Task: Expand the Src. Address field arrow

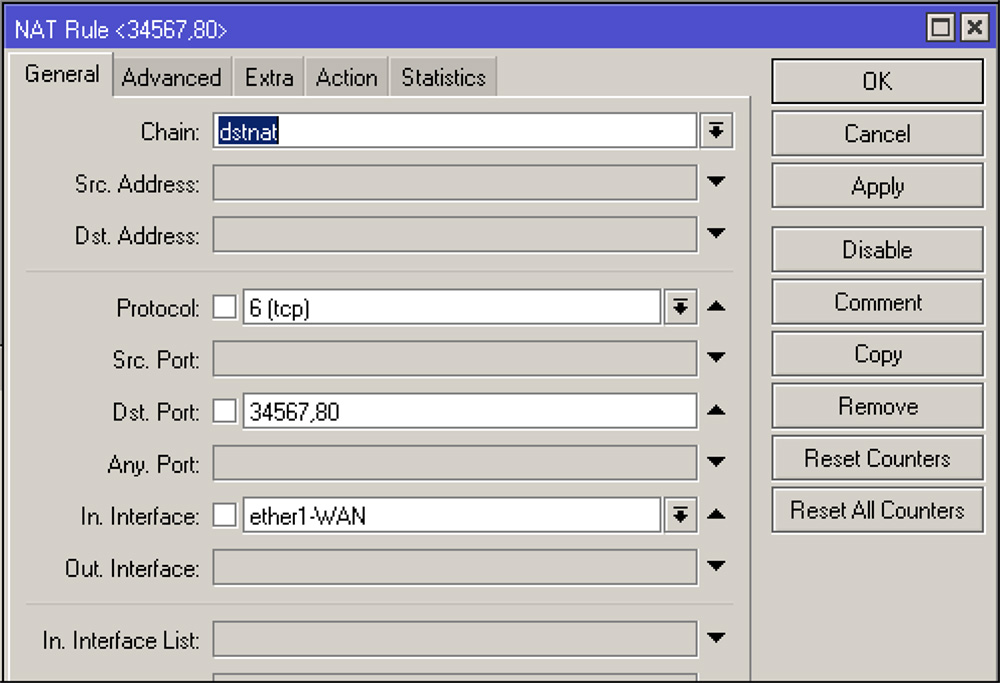Action: click(x=715, y=182)
